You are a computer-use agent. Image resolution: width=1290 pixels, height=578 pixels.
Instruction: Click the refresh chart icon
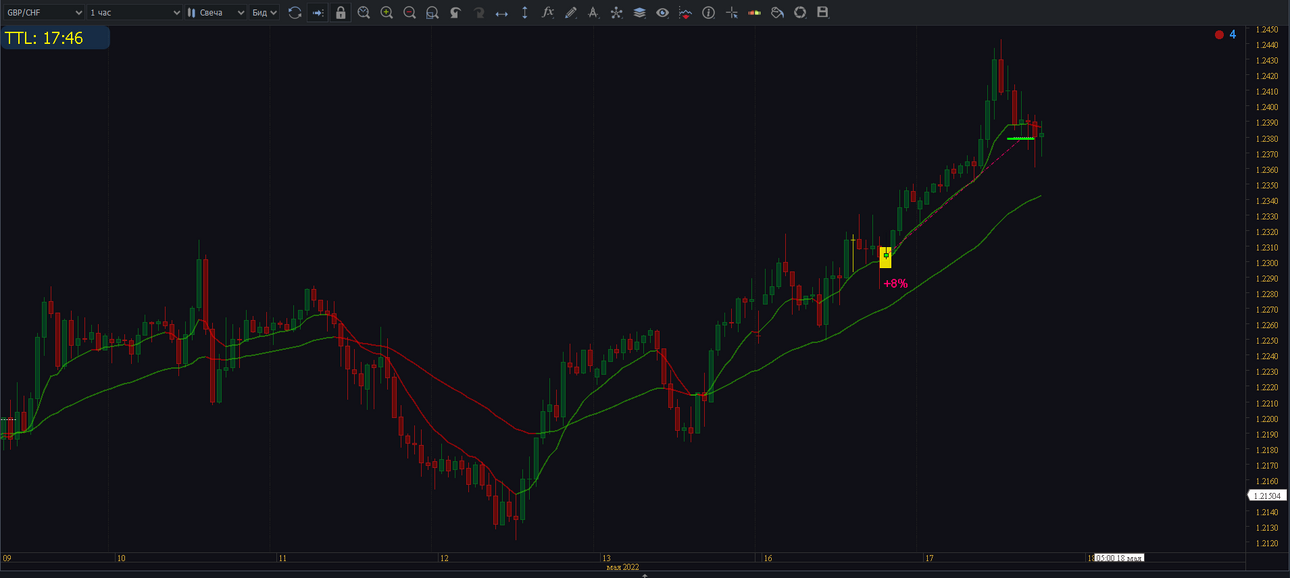(295, 13)
